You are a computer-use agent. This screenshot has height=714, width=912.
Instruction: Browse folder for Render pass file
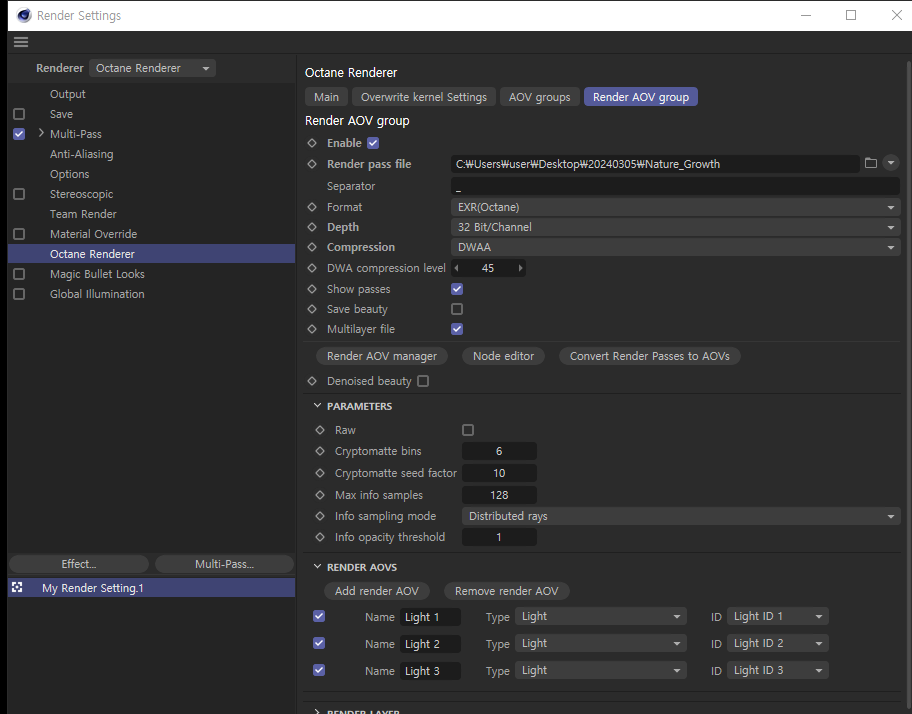(871, 163)
